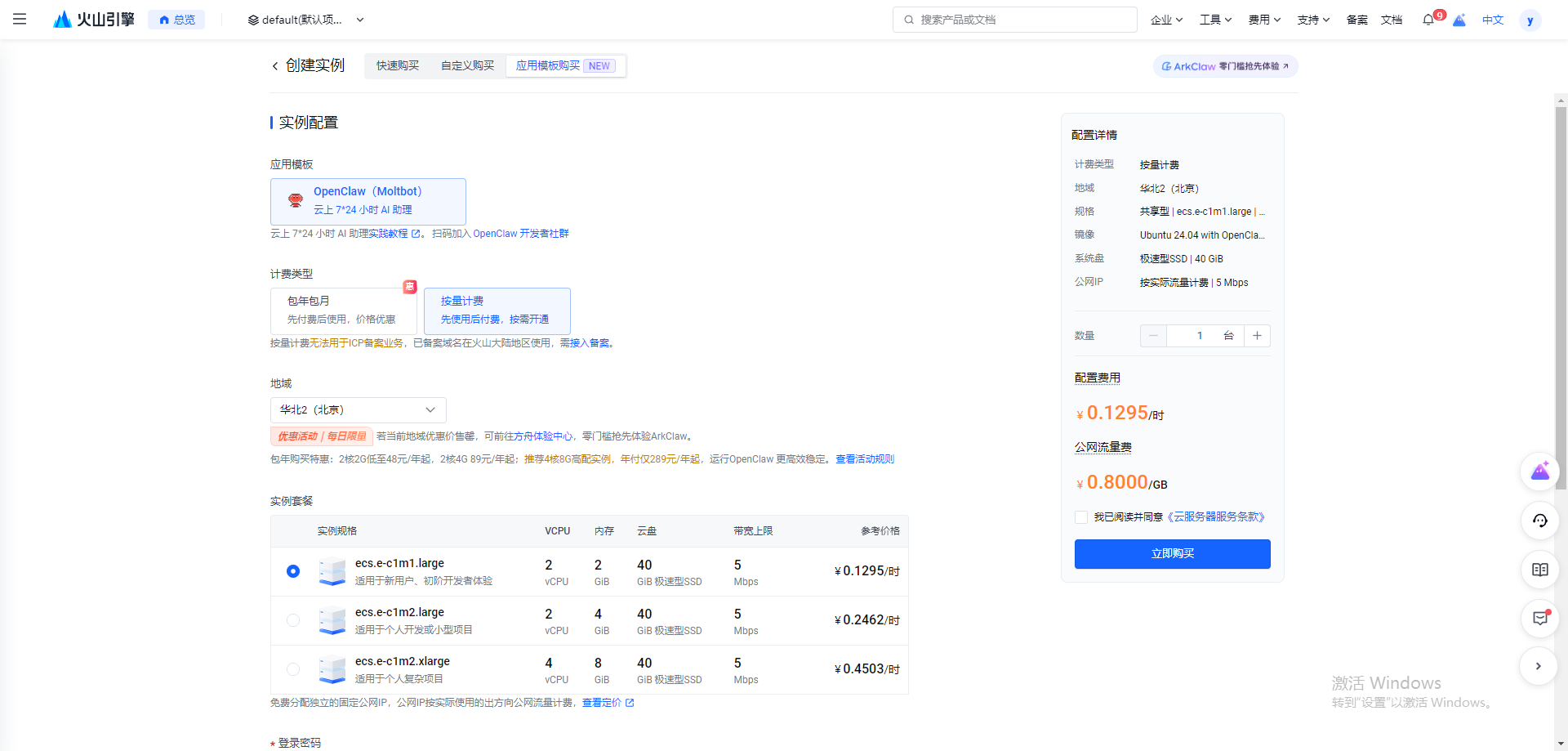Image resolution: width=1568 pixels, height=751 pixels.
Task: Open the 查看活动规则 link
Action: [x=865, y=459]
